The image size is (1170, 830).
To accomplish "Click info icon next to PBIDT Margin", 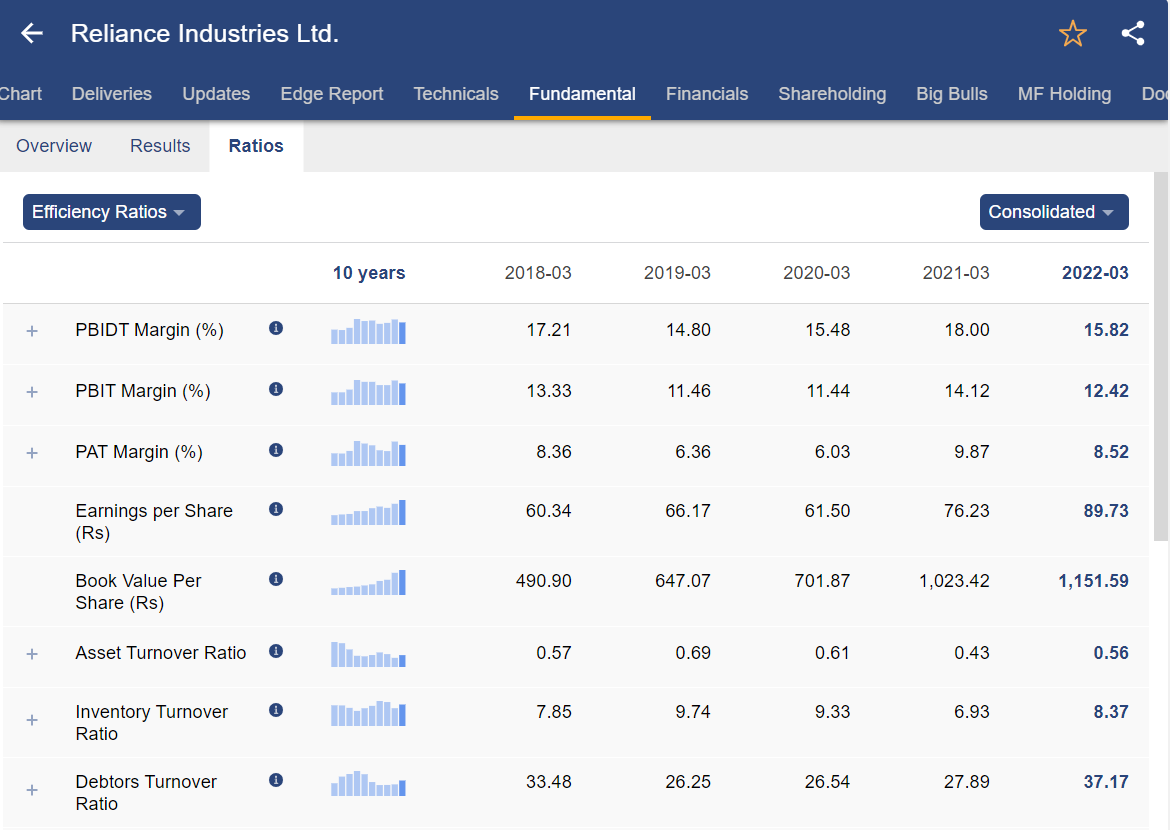I will 276,328.
